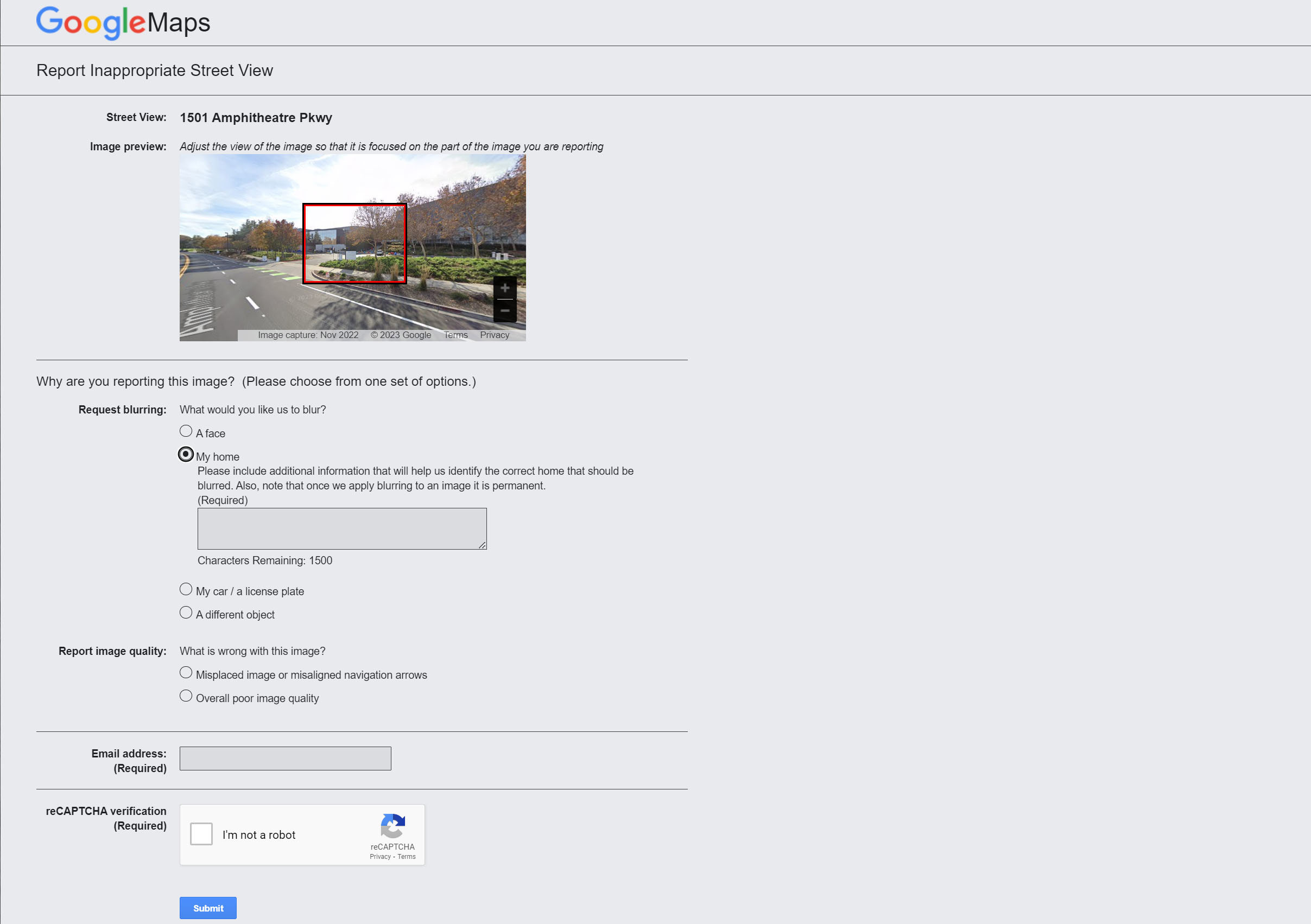
Task: Select the 'My home' blur option
Action: (186, 454)
